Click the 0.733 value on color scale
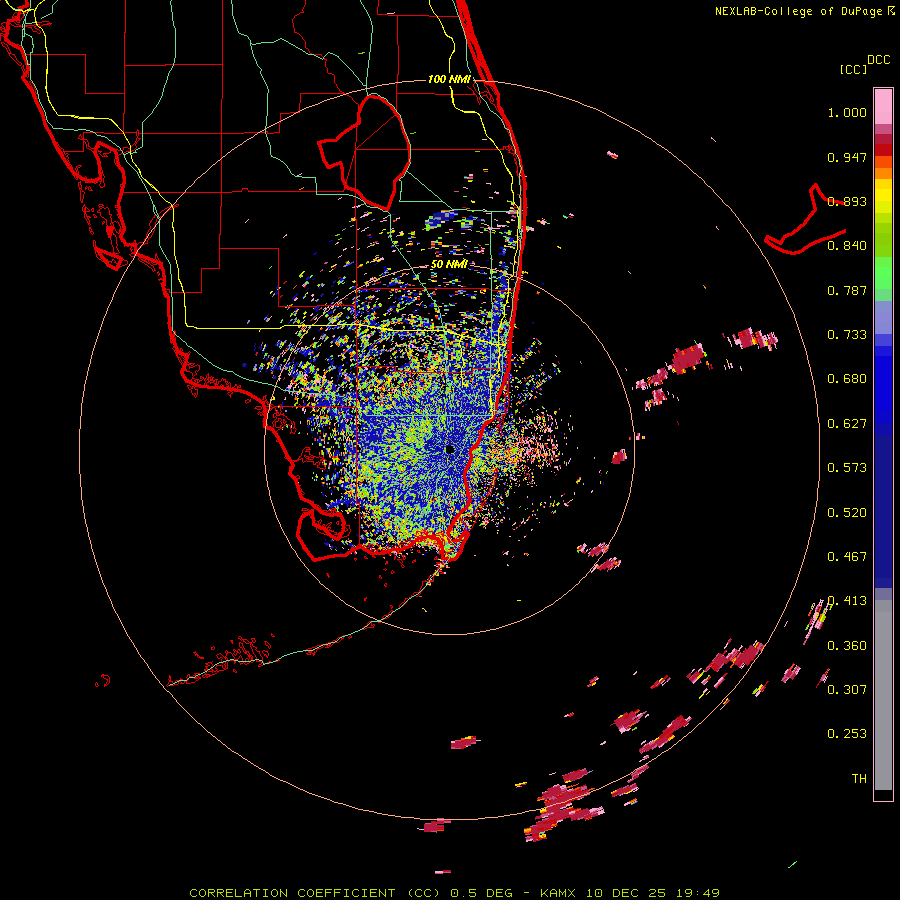900x900 pixels. [x=847, y=335]
